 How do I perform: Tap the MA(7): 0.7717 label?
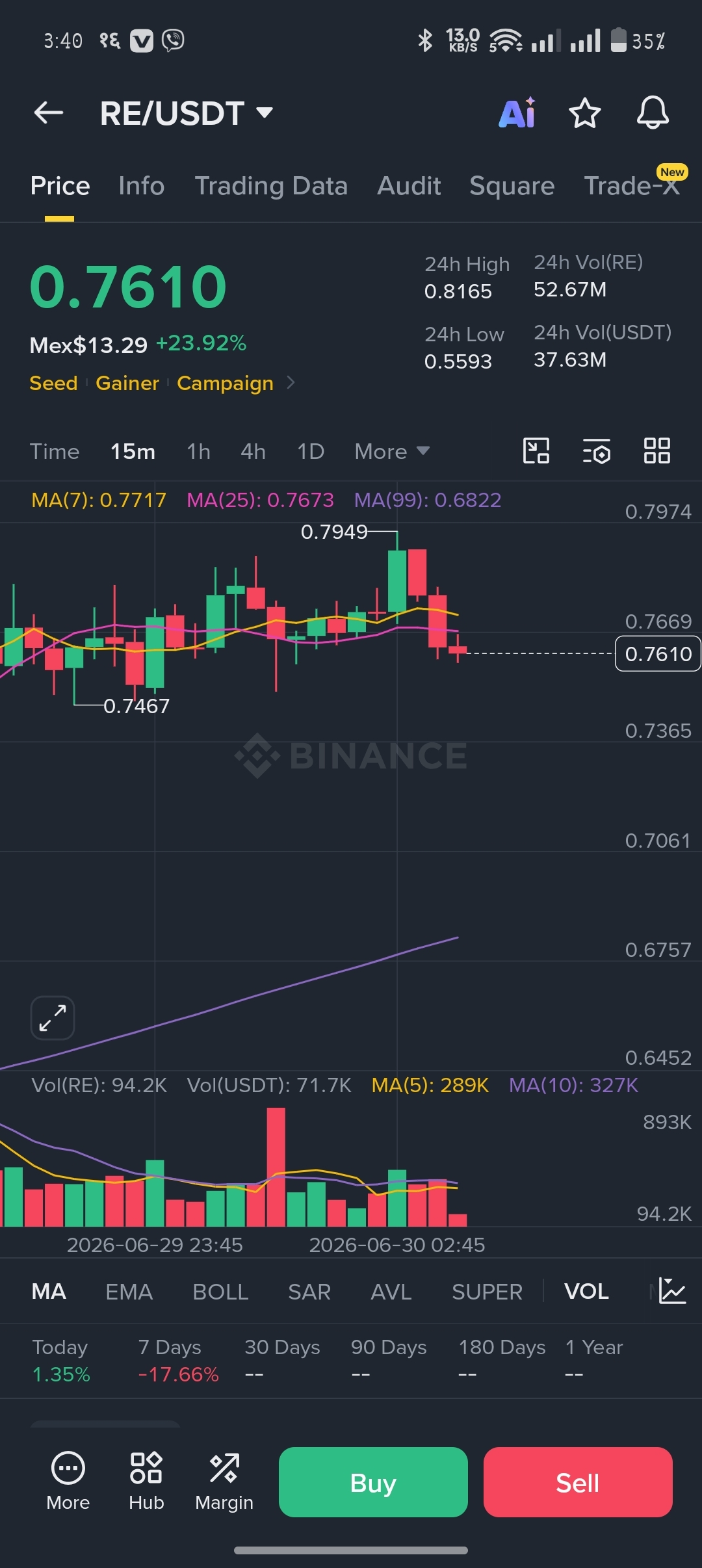tap(99, 500)
